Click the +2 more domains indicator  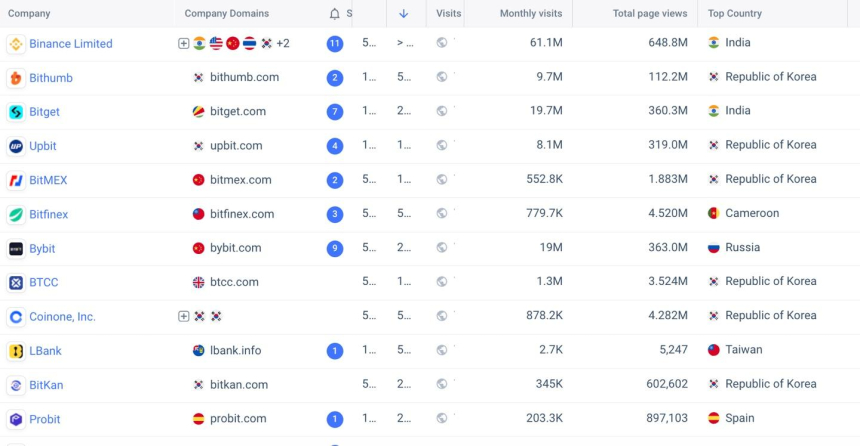(x=282, y=43)
